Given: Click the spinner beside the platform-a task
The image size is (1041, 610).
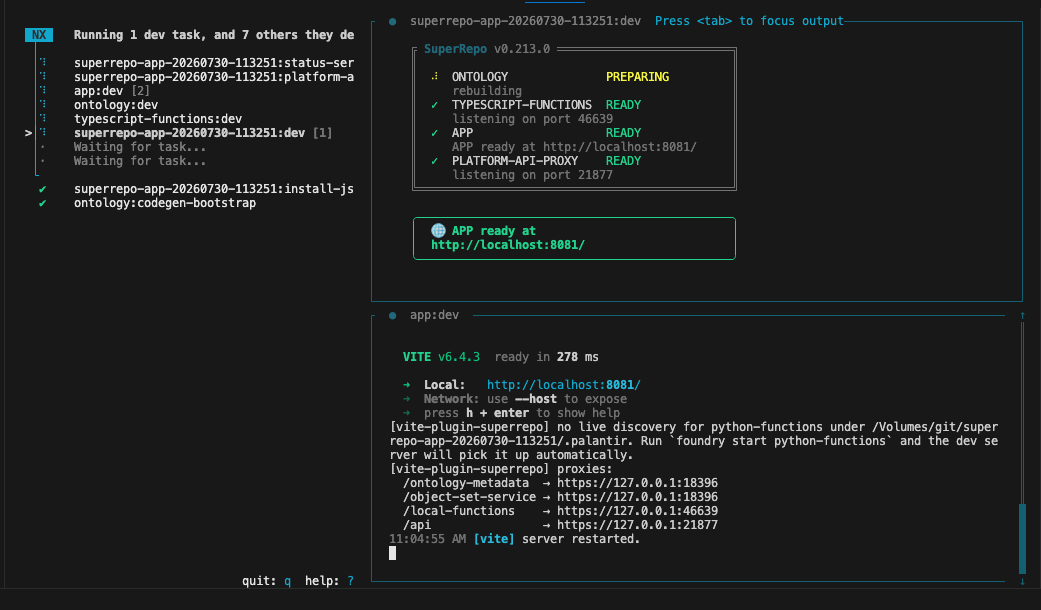Looking at the screenshot, I should (42, 77).
